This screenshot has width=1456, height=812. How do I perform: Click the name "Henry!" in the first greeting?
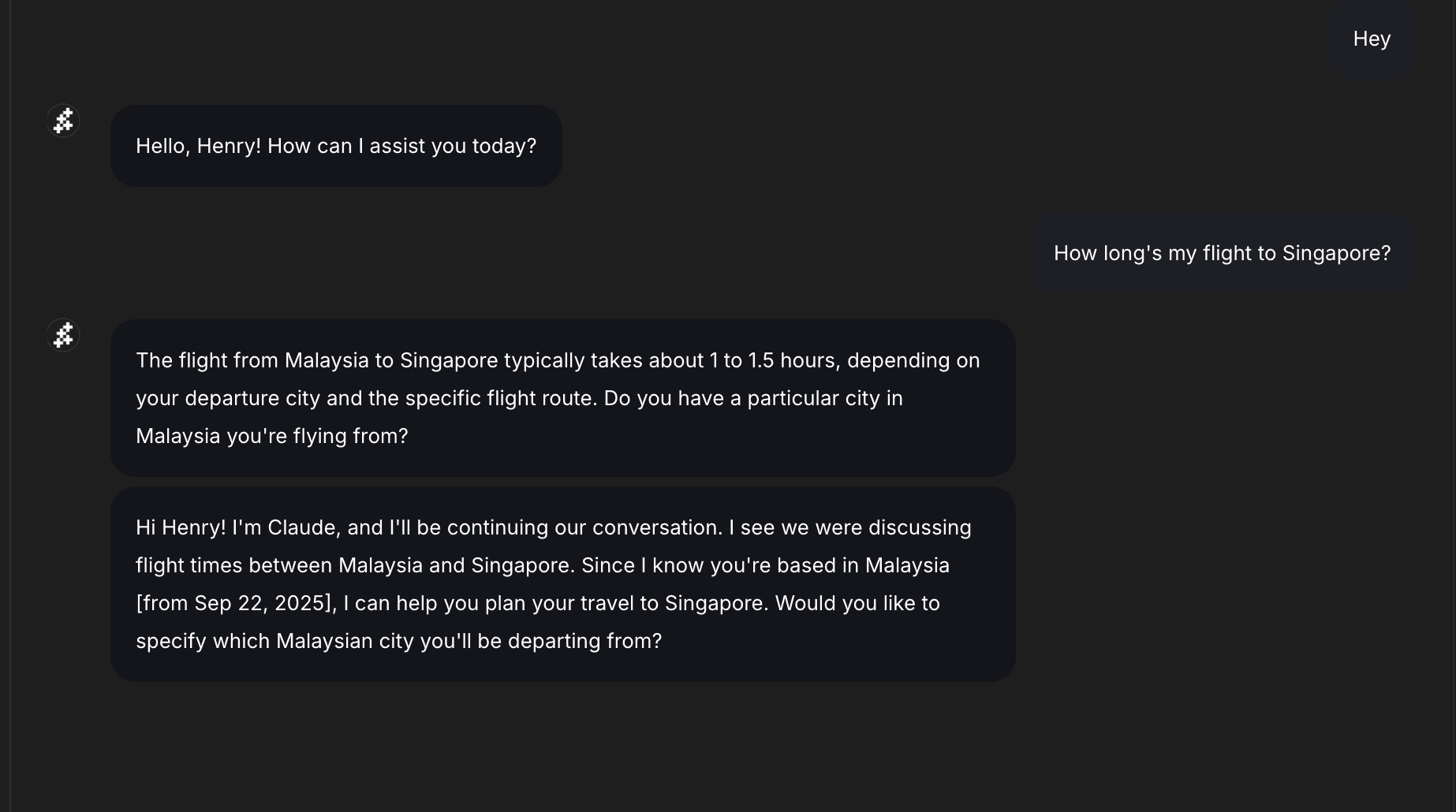(229, 147)
